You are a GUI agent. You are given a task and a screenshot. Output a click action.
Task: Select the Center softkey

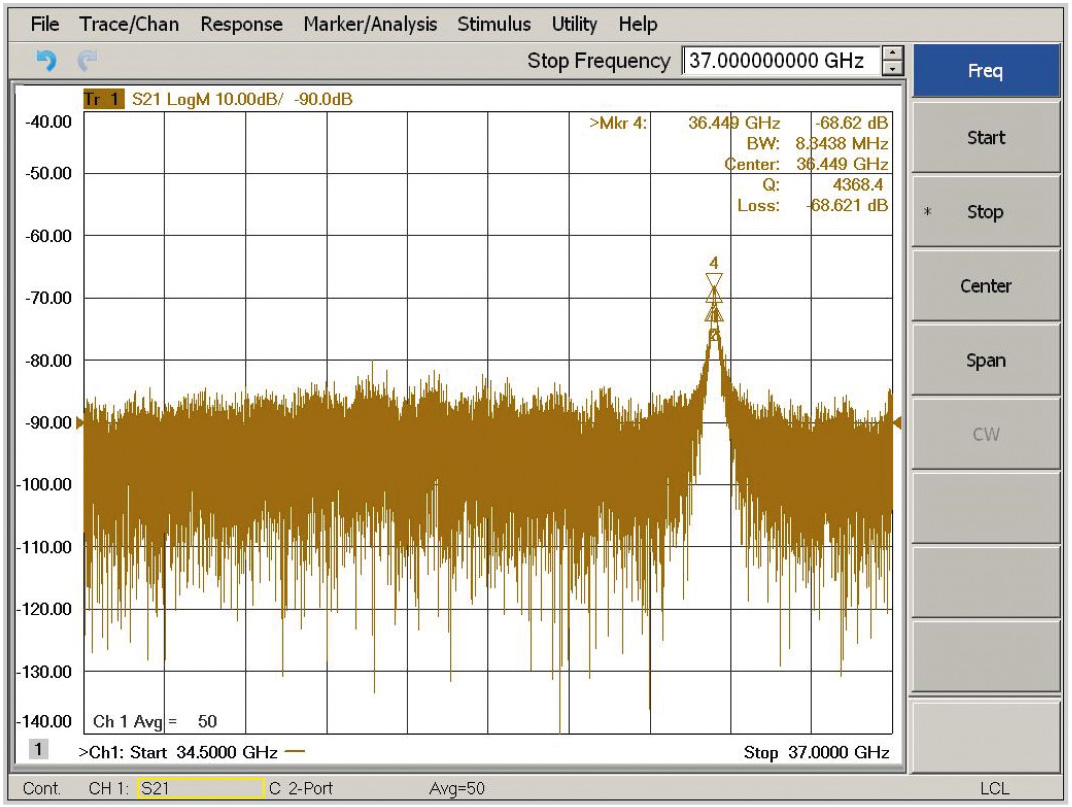[x=986, y=286]
